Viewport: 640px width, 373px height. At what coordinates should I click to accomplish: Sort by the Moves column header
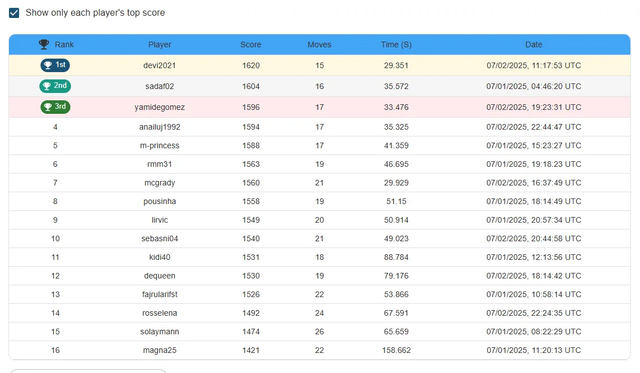[319, 44]
